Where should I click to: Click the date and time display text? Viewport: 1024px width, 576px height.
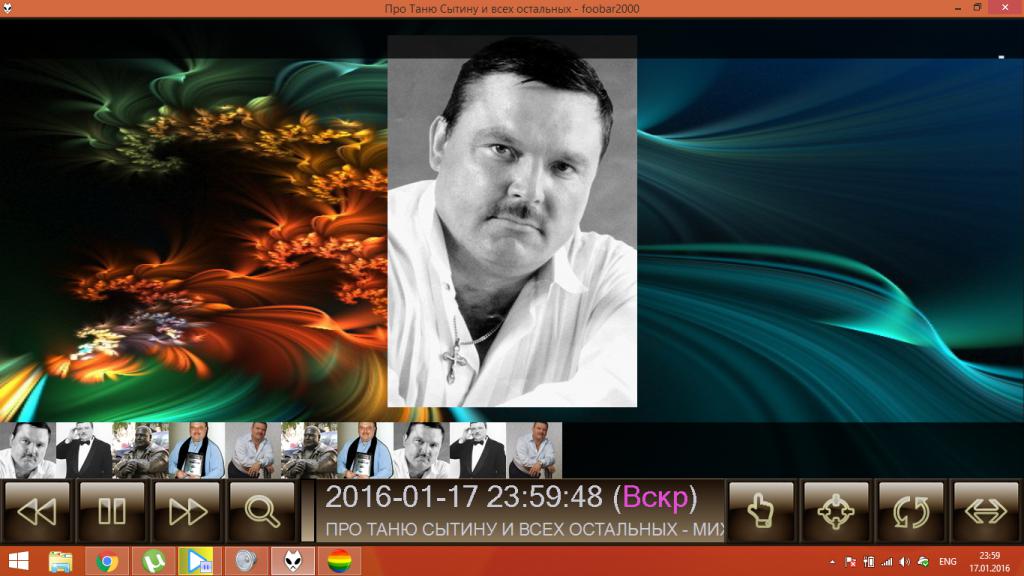(x=511, y=498)
